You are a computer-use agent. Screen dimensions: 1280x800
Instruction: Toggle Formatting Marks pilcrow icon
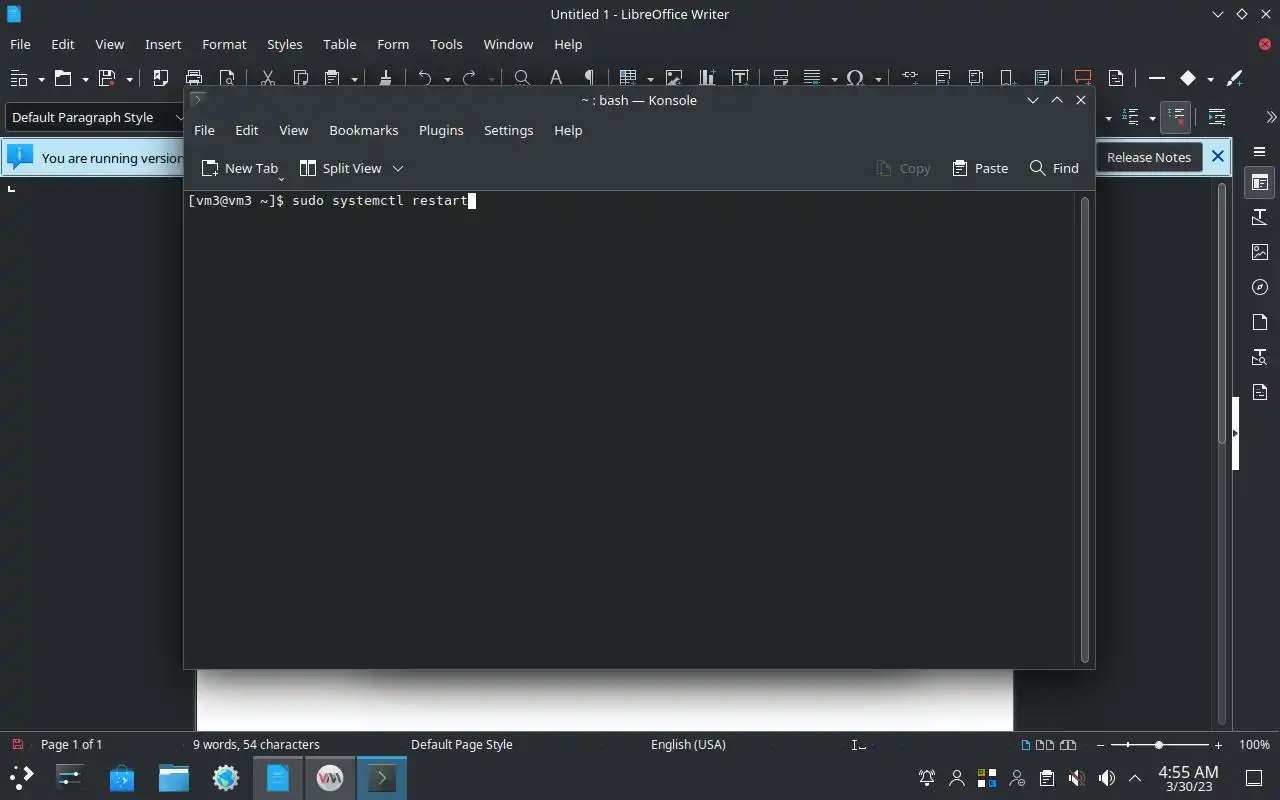click(x=589, y=78)
